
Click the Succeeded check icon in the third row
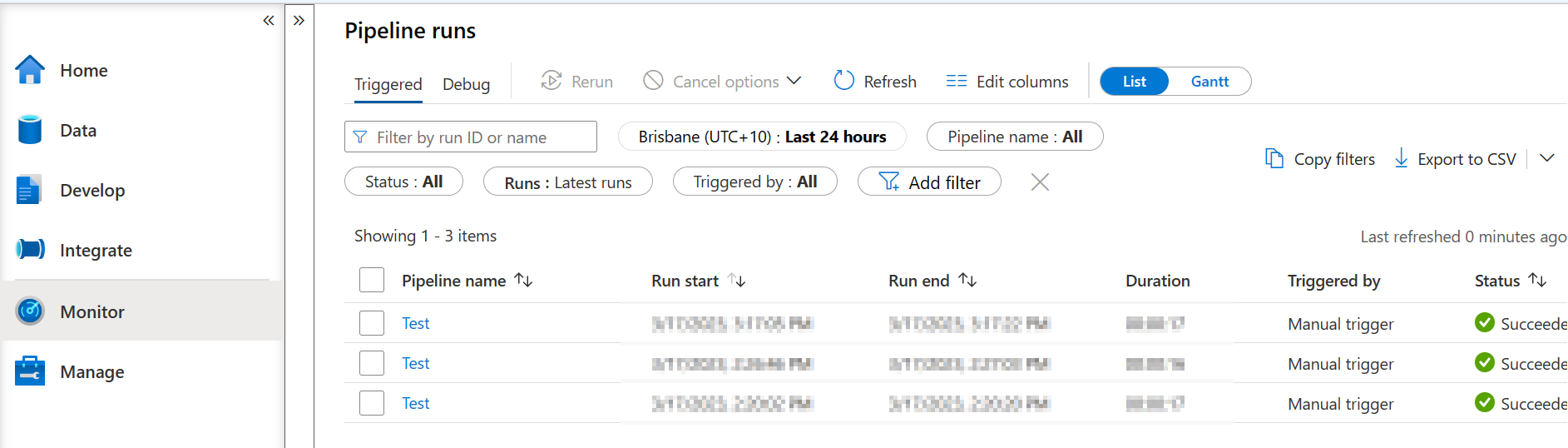(x=1485, y=402)
